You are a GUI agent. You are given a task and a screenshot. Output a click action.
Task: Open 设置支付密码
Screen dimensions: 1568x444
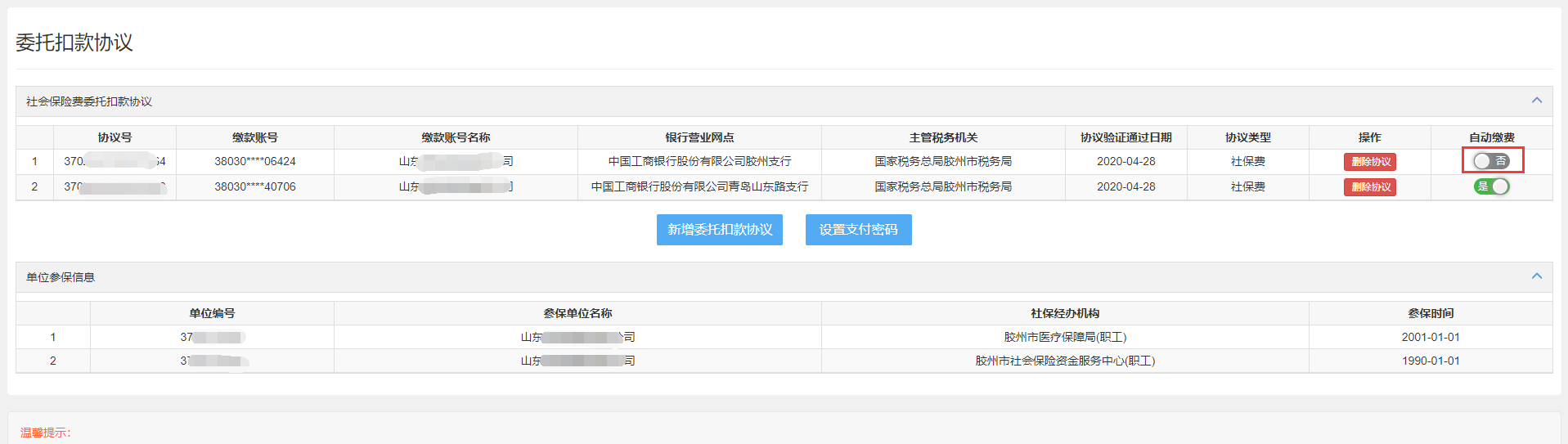858,230
